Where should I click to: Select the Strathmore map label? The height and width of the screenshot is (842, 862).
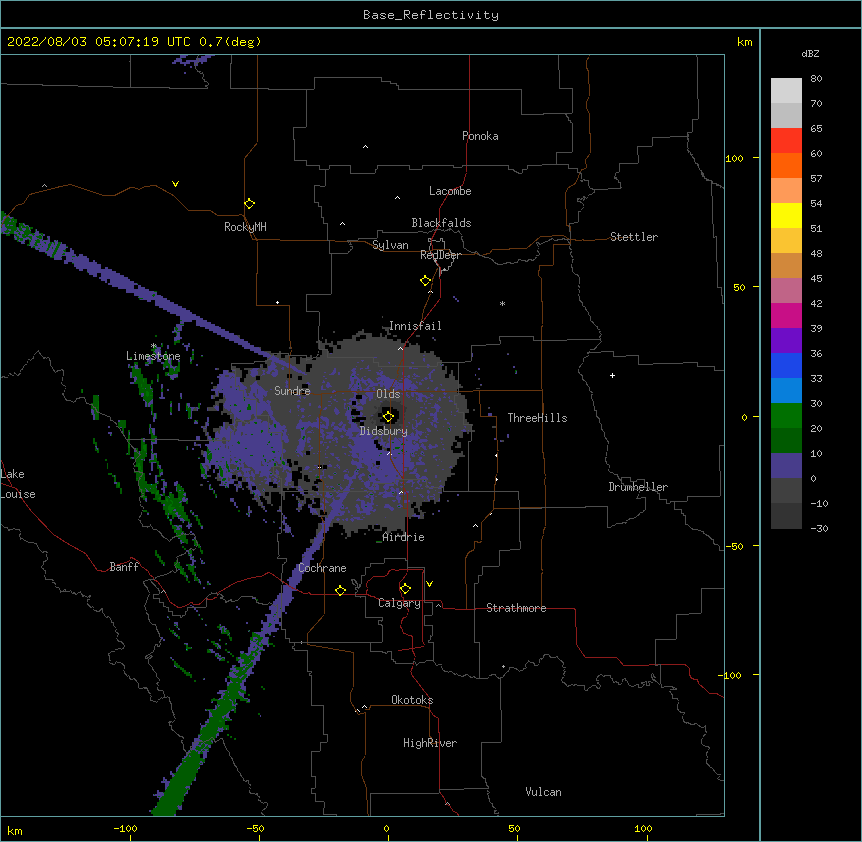516,608
